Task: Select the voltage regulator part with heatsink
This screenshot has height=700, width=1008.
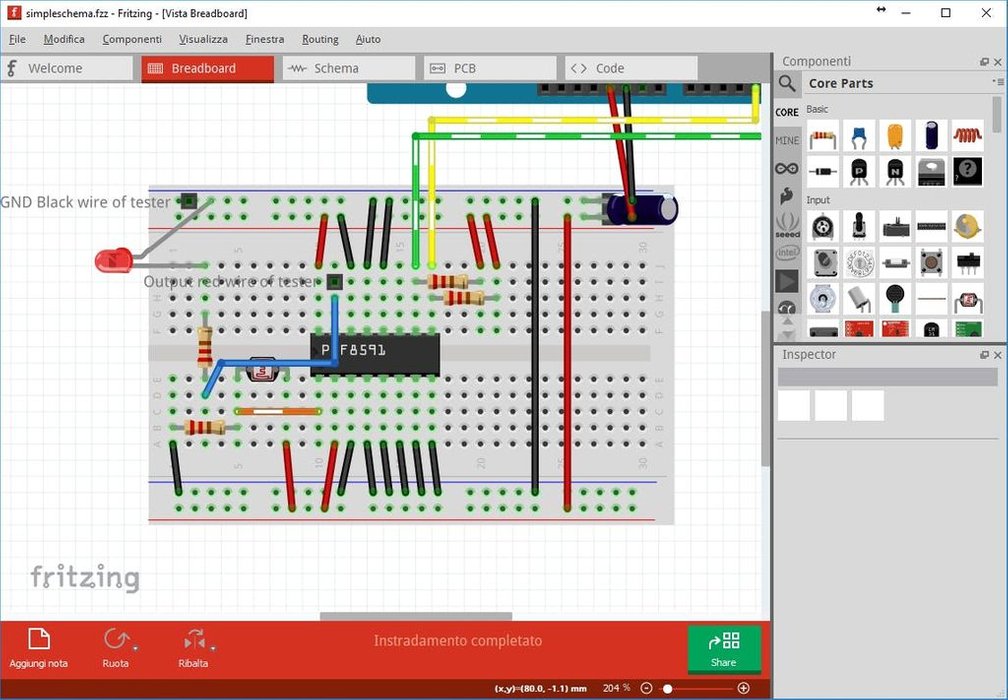Action: click(x=932, y=172)
